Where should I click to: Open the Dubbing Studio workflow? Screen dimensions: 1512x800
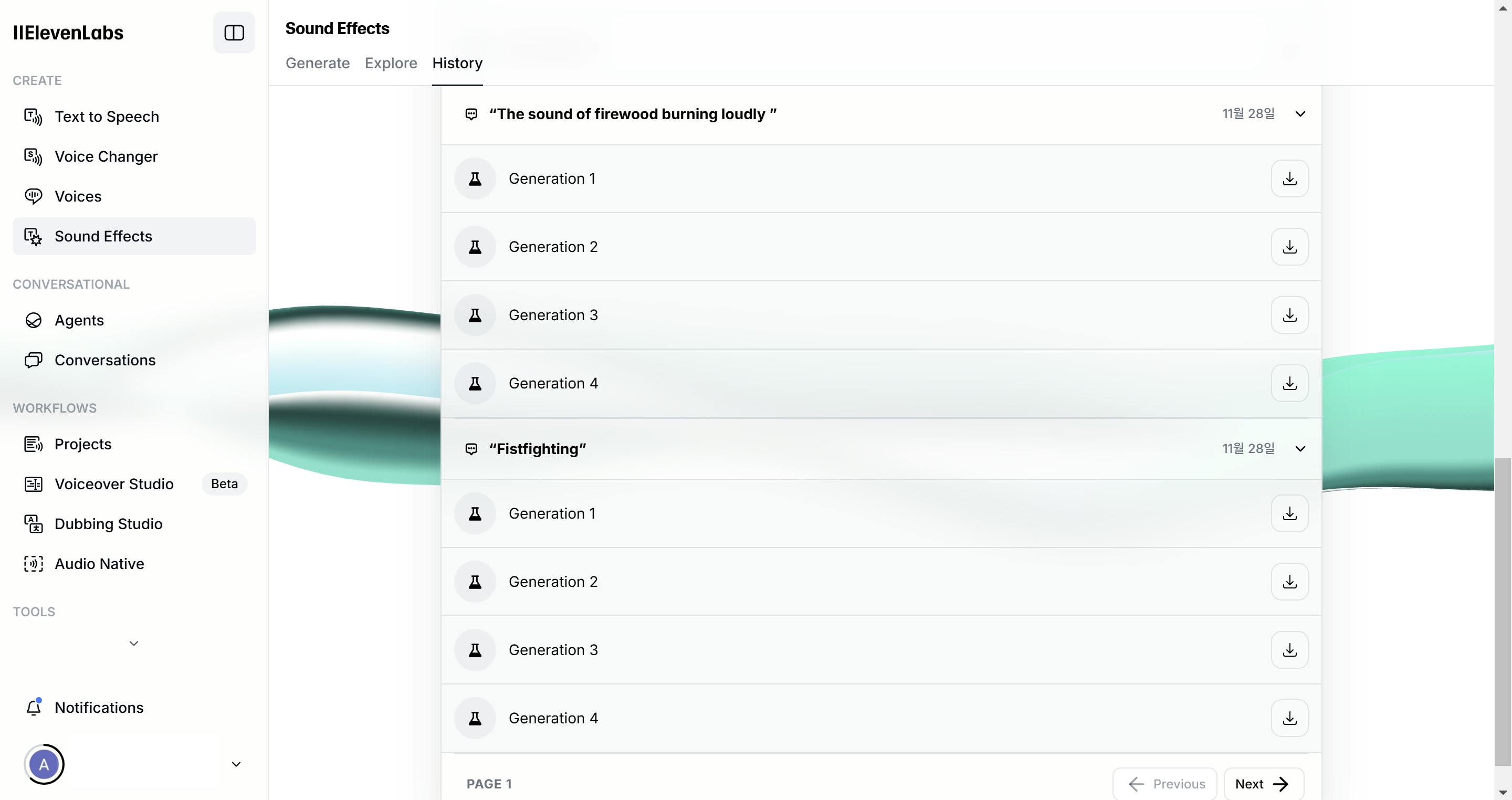pos(108,523)
